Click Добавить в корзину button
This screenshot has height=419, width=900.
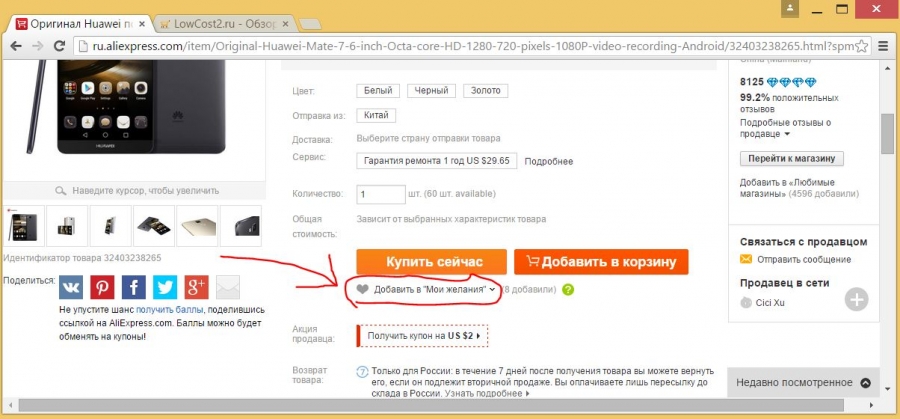point(601,262)
